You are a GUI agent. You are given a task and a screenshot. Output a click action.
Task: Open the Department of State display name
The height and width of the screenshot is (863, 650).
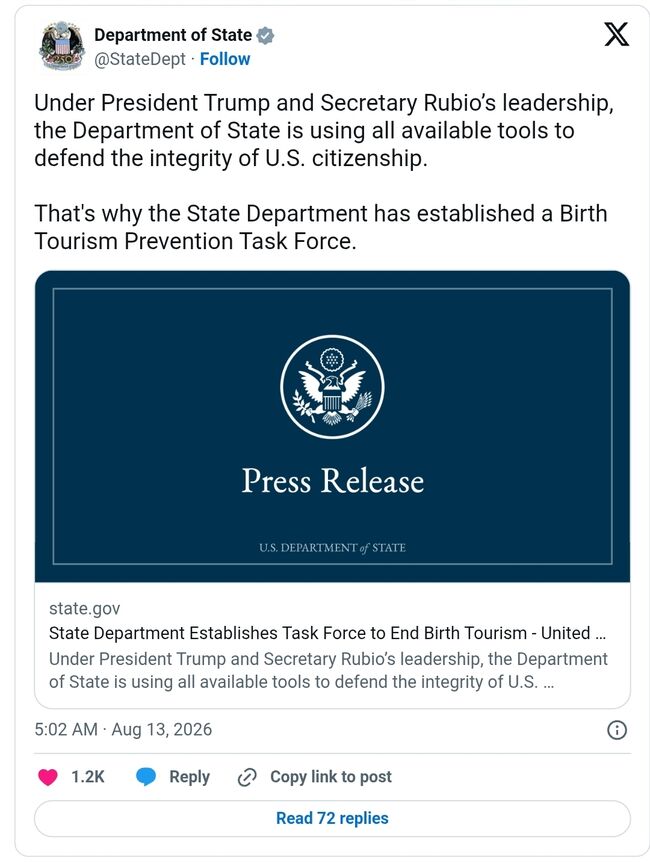pos(173,35)
